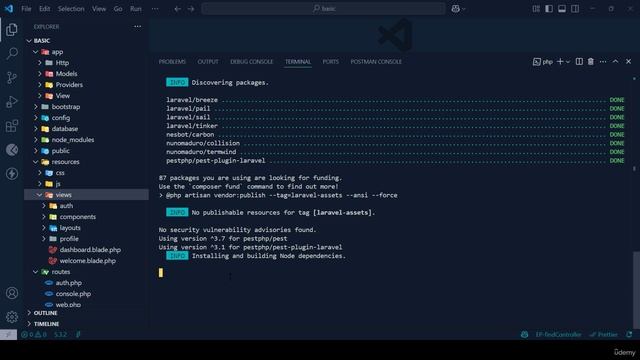Go back with the navigation arrow
This screenshot has width=640, height=360.
pos(178,9)
